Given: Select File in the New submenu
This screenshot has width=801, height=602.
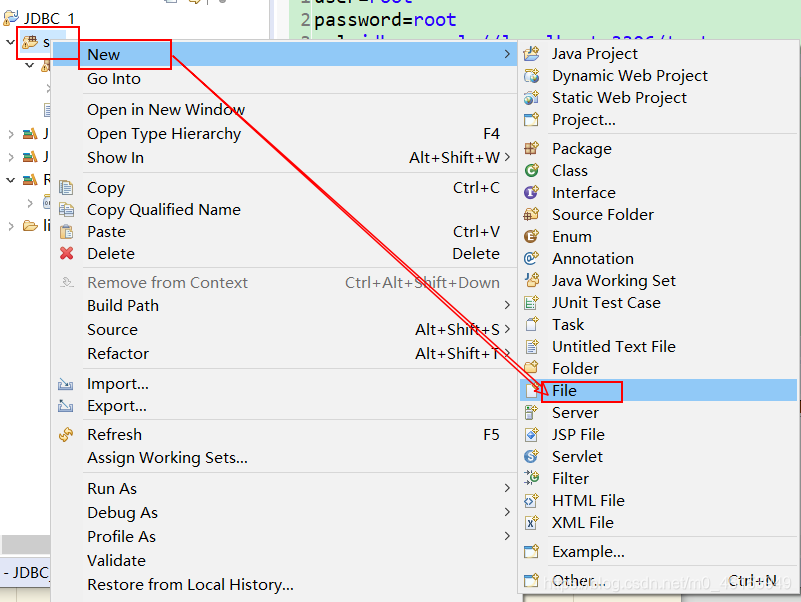Looking at the screenshot, I should (x=658, y=390).
